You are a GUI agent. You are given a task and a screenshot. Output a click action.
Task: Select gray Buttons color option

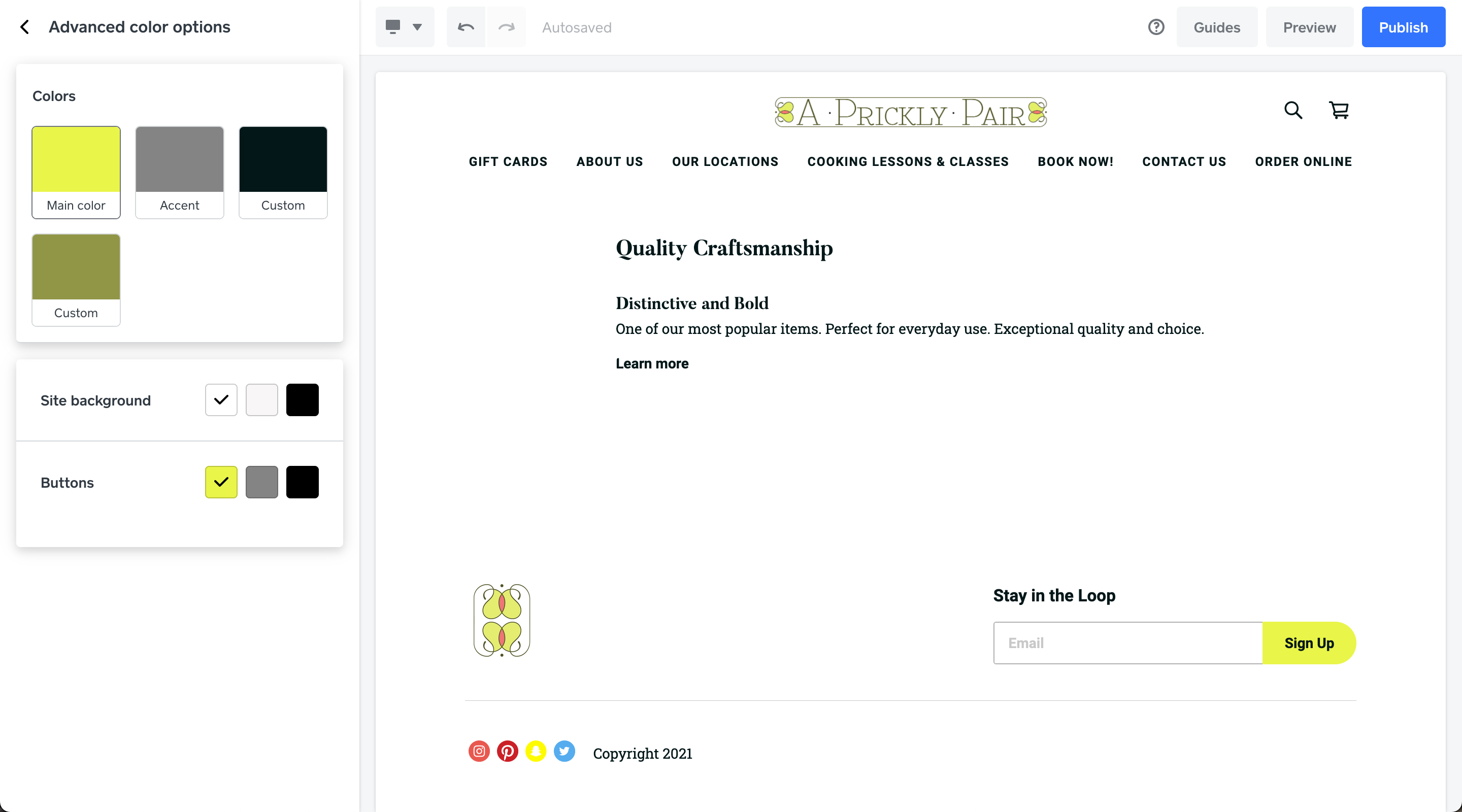pyautogui.click(x=261, y=482)
